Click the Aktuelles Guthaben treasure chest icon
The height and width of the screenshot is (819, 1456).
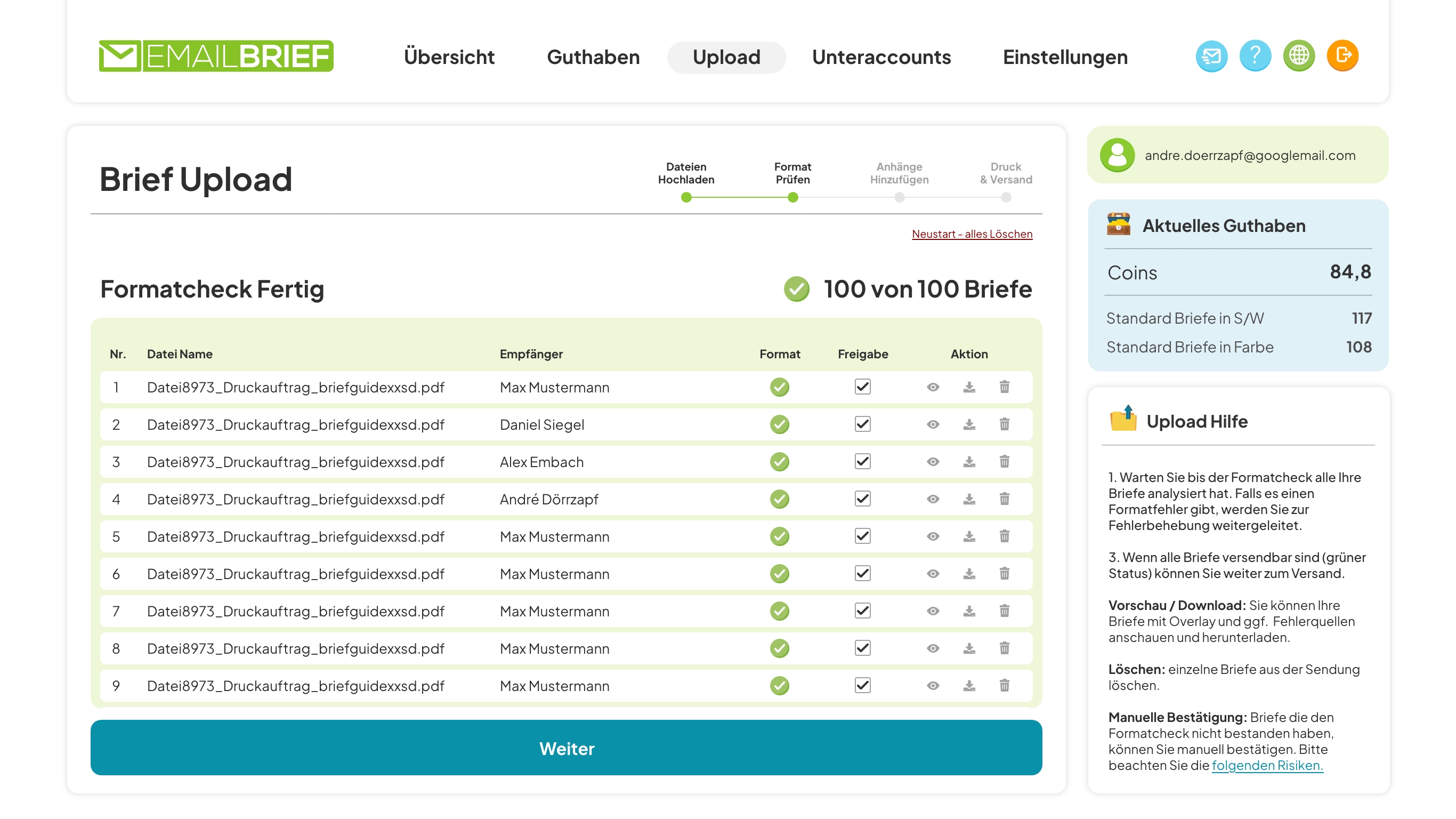[x=1118, y=224]
